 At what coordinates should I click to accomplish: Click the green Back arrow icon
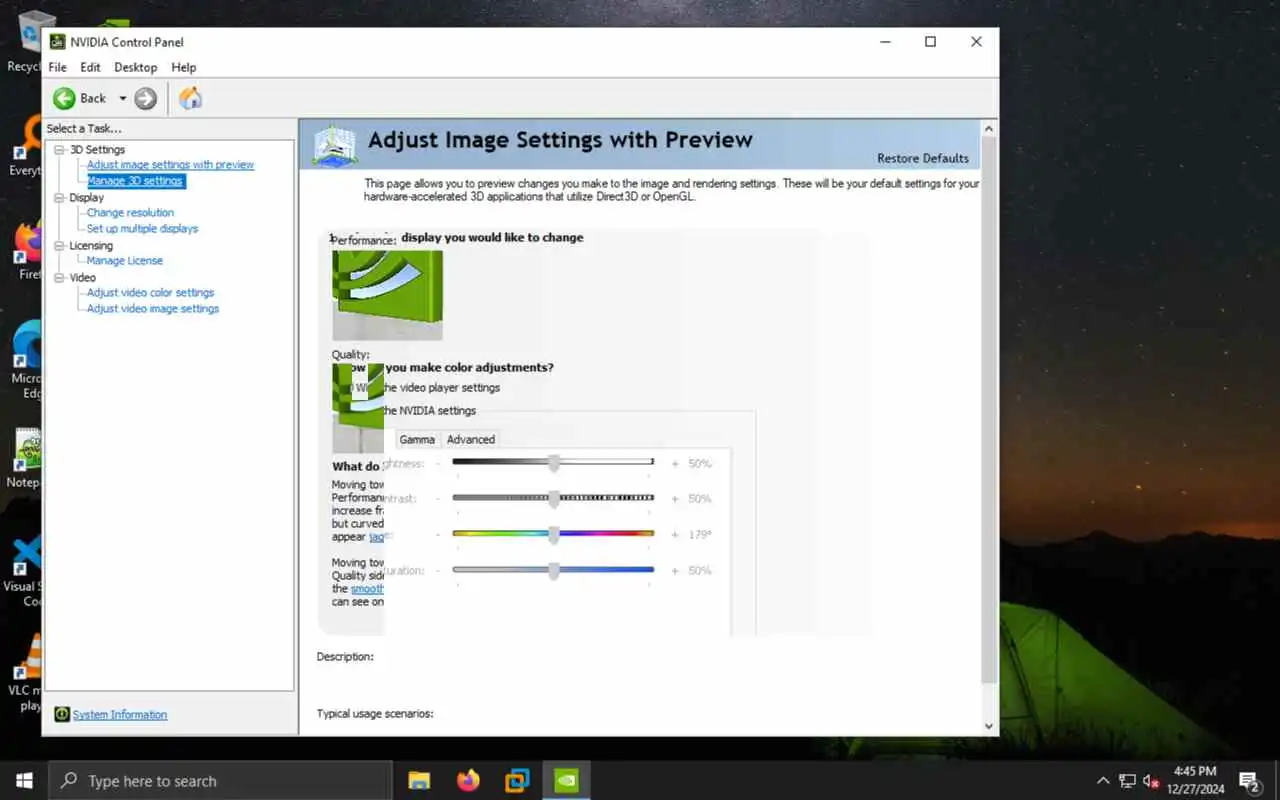coord(64,98)
